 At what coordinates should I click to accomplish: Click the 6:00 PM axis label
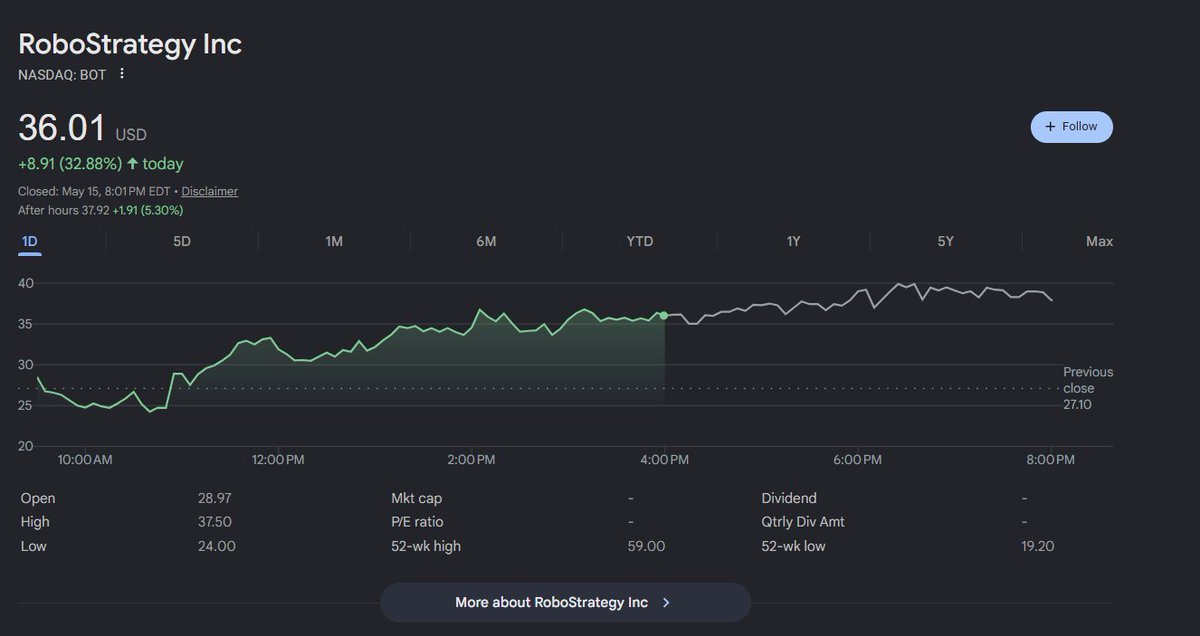click(x=858, y=460)
